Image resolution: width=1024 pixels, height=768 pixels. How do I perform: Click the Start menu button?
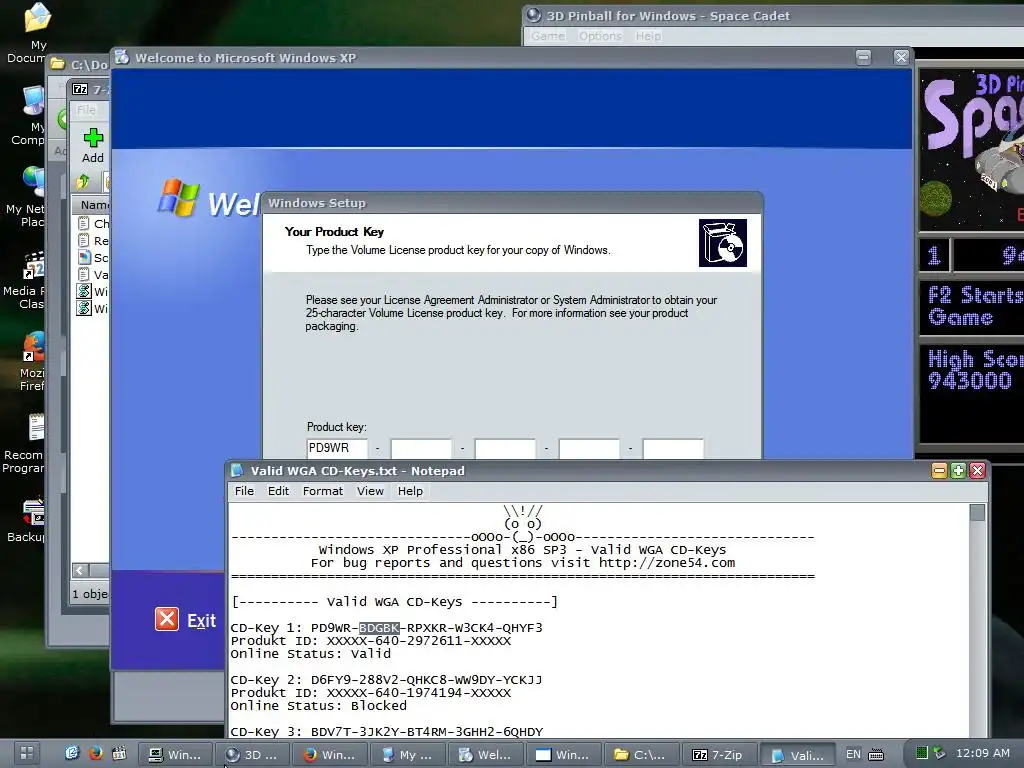click(26, 754)
